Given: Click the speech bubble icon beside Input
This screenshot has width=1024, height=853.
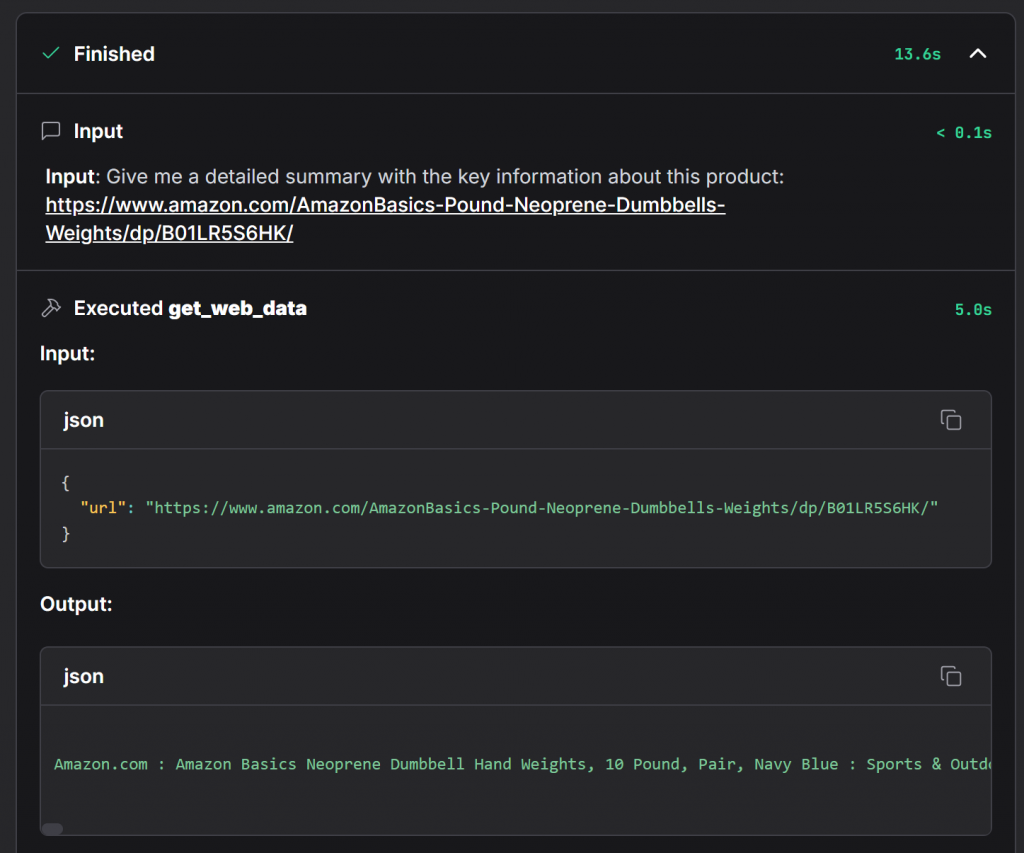Looking at the screenshot, I should pos(51,131).
